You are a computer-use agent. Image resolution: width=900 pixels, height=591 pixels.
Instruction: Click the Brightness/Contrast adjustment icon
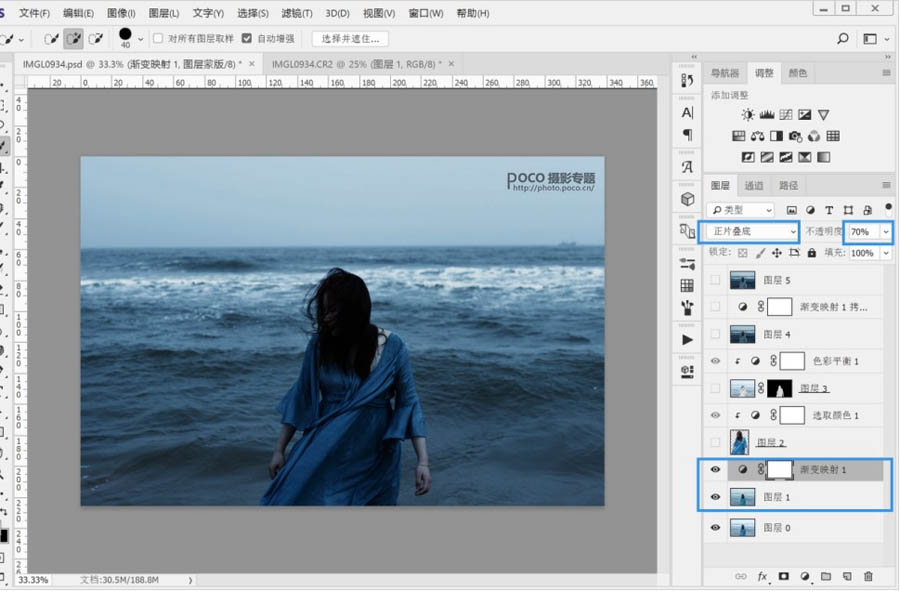(x=748, y=115)
